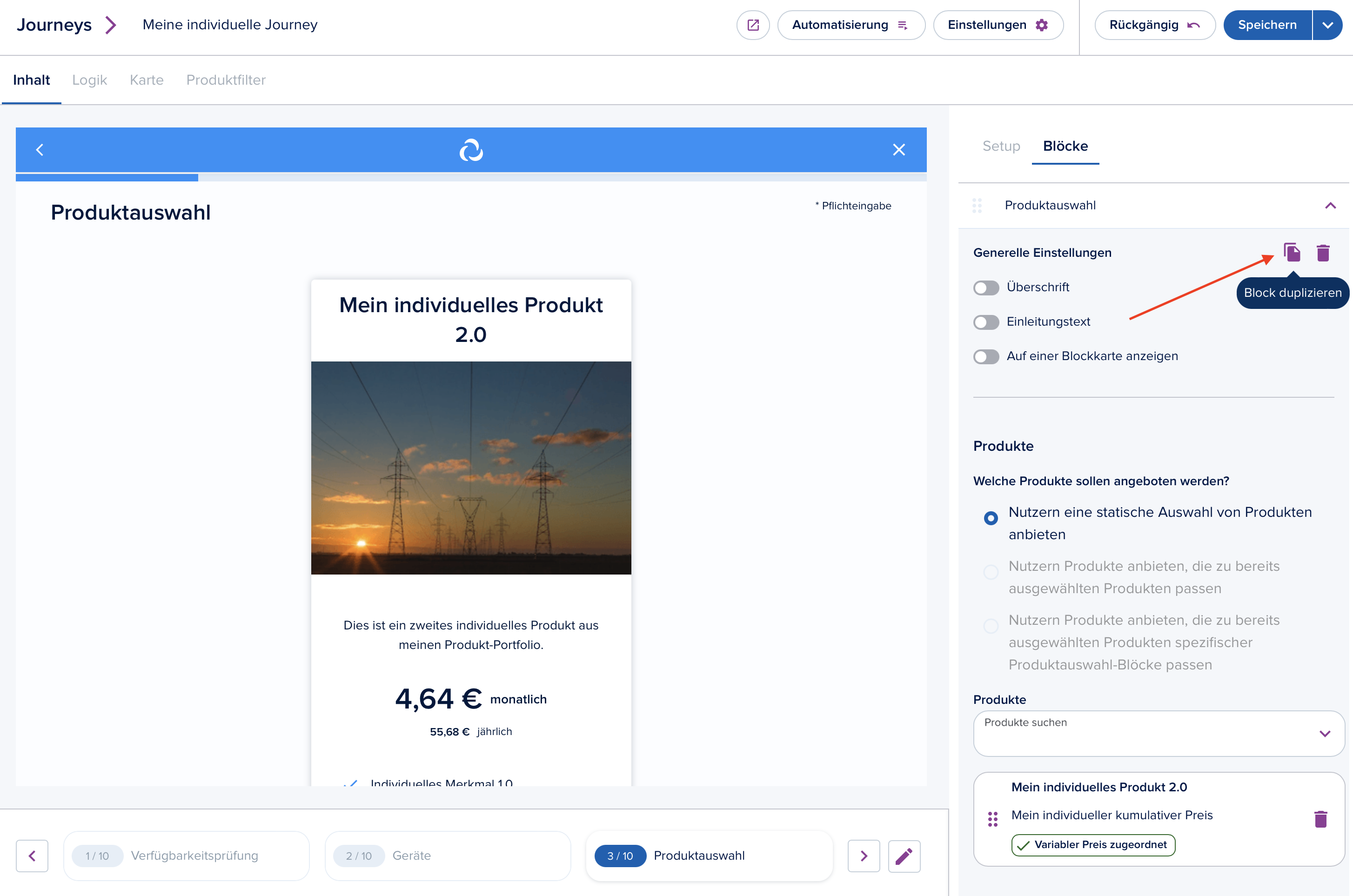This screenshot has width=1353, height=896.
Task: Click the external link/preview icon
Action: 754,24
